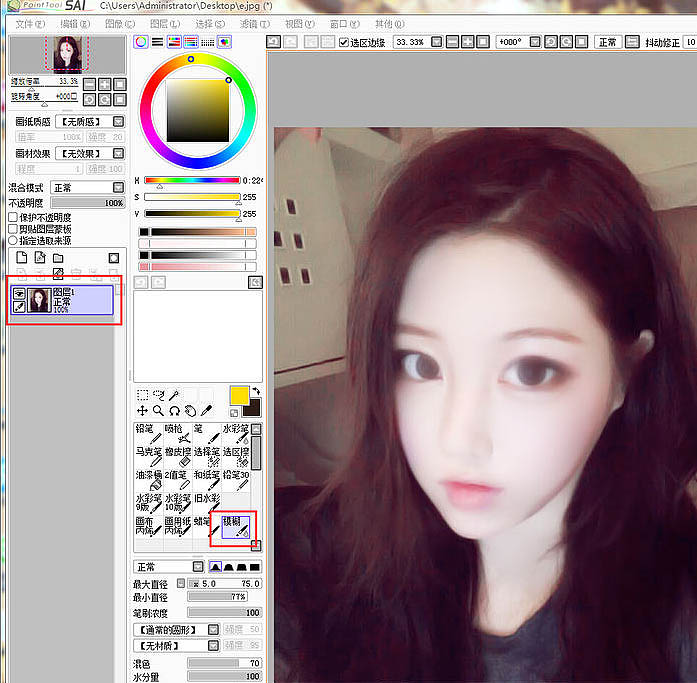697x683 pixels.
Task: Open the 最大直径 size multiplier dropdown
Action: tap(180, 583)
